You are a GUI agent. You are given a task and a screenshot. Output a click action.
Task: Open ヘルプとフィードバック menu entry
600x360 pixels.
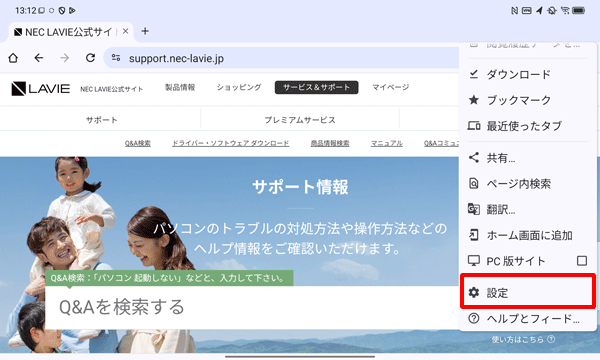pos(528,318)
